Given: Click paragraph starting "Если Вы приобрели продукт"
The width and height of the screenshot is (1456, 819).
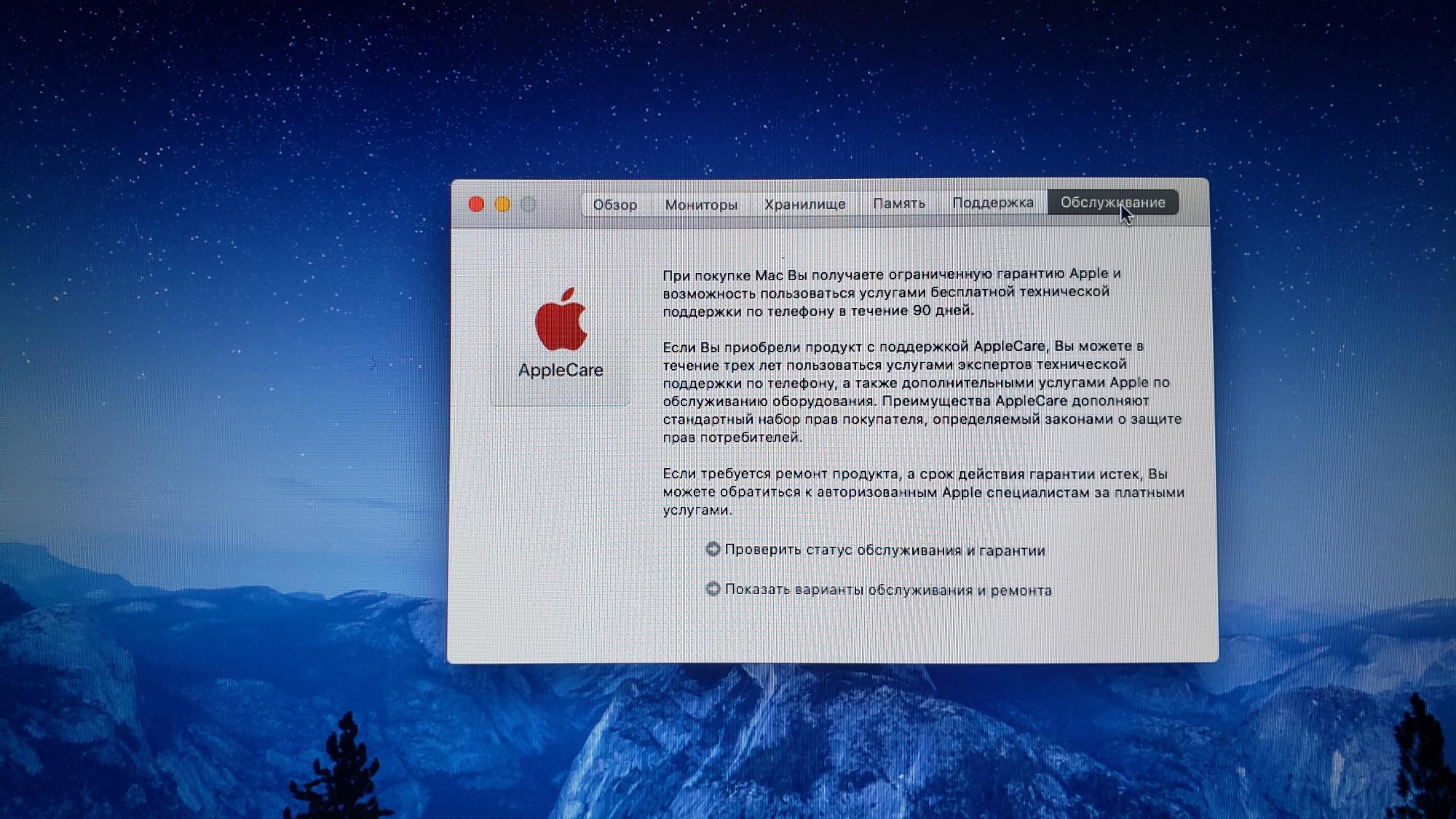Looking at the screenshot, I should point(922,392).
